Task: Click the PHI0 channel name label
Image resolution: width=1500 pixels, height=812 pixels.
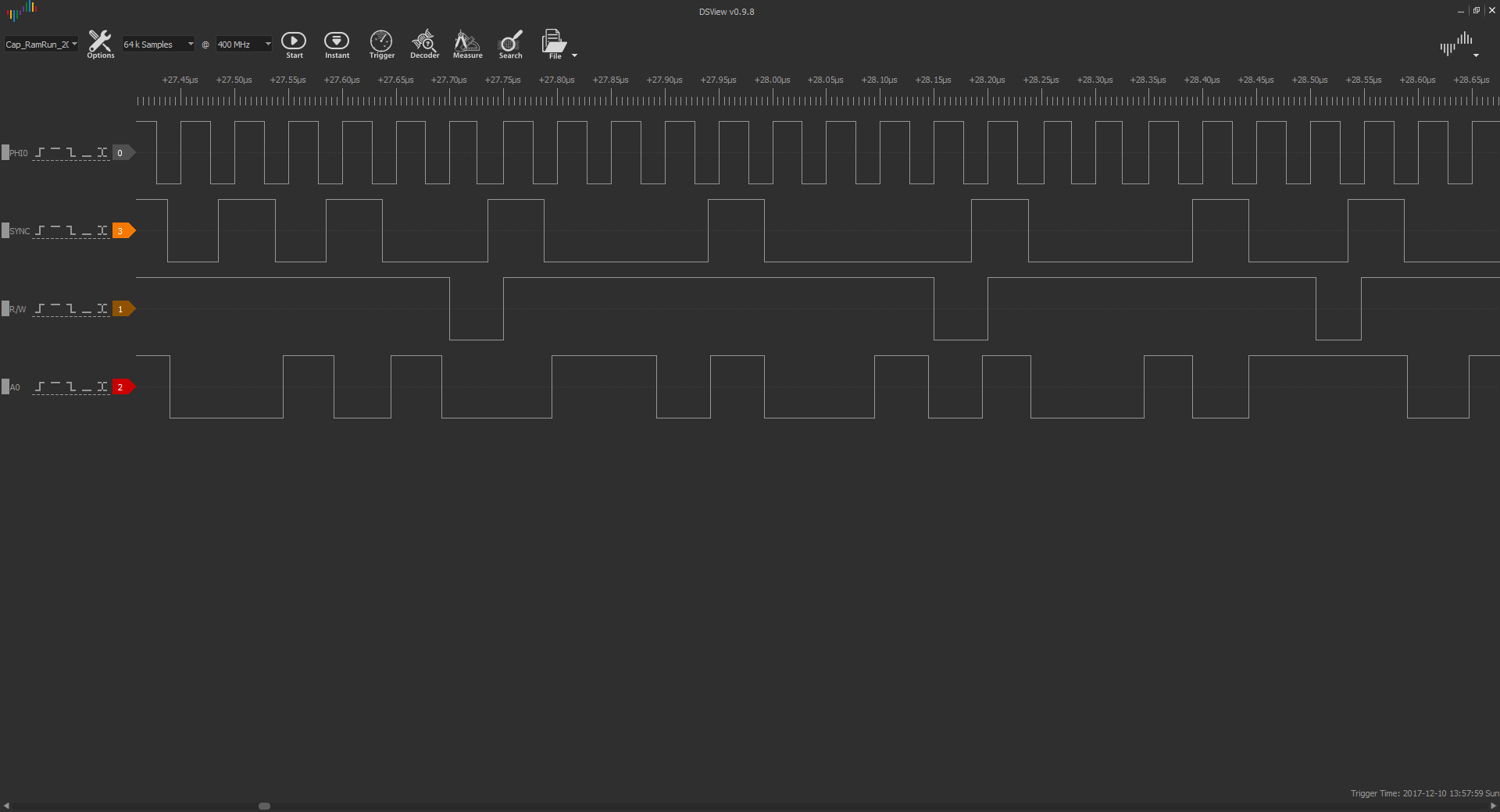Action: click(x=19, y=153)
